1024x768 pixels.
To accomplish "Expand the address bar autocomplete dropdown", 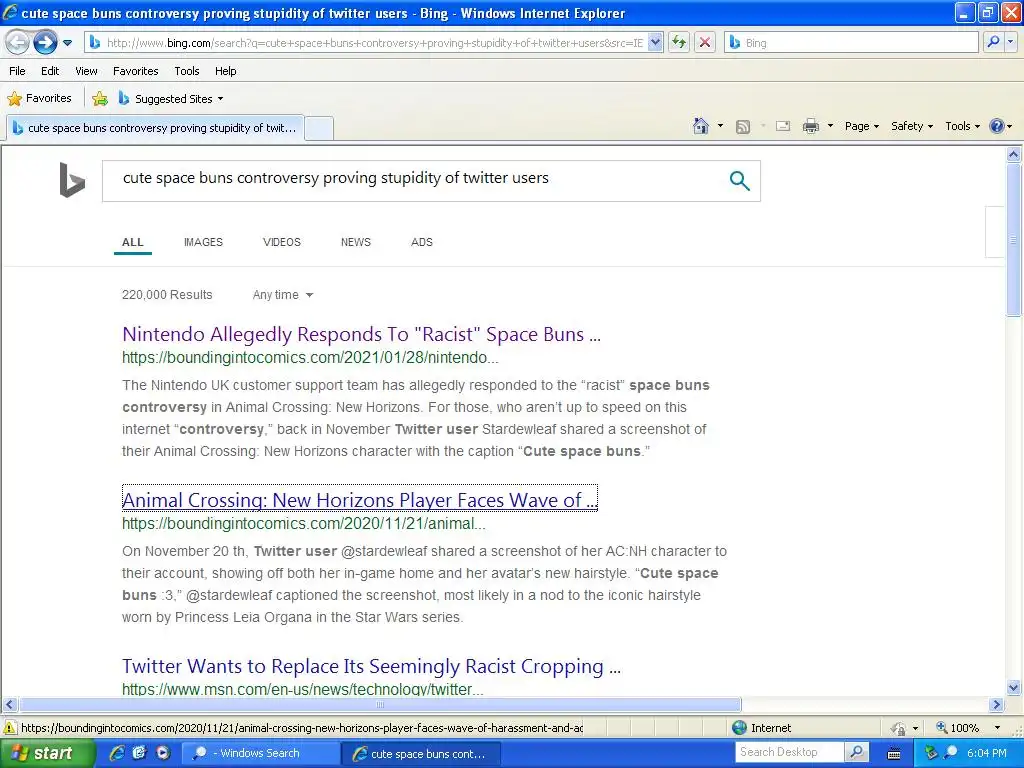I will click(656, 43).
